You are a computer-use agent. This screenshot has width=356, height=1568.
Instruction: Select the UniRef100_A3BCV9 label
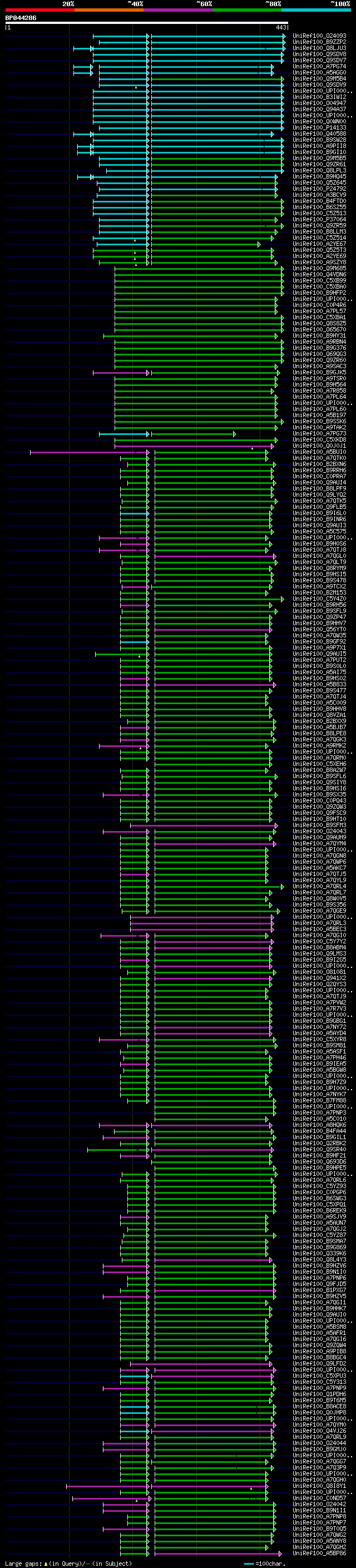319,195
